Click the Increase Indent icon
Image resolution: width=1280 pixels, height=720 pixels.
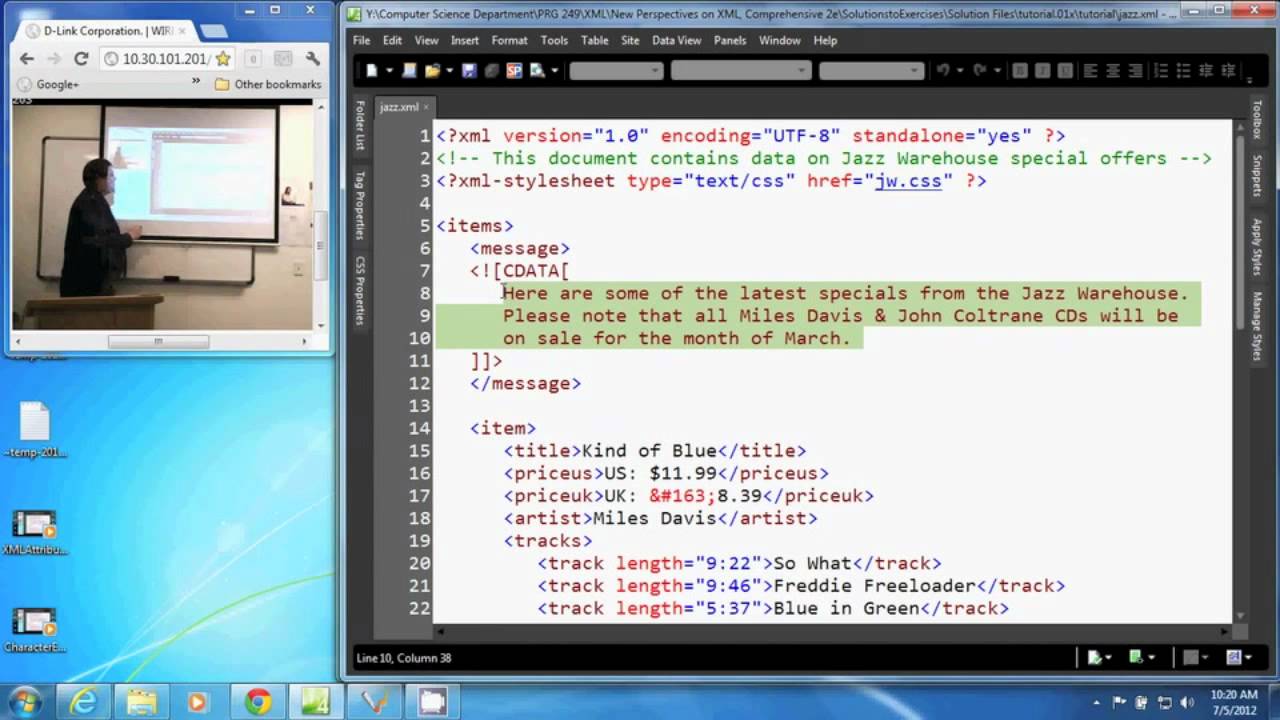point(1229,70)
